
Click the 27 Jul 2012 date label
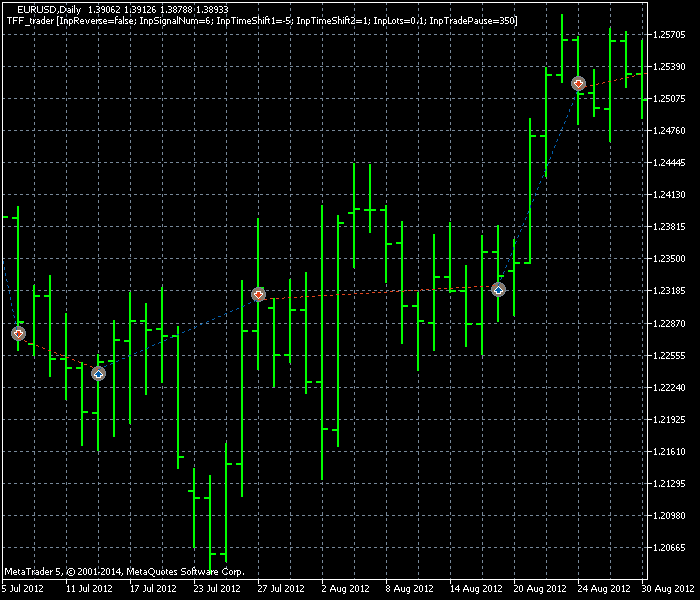click(281, 588)
